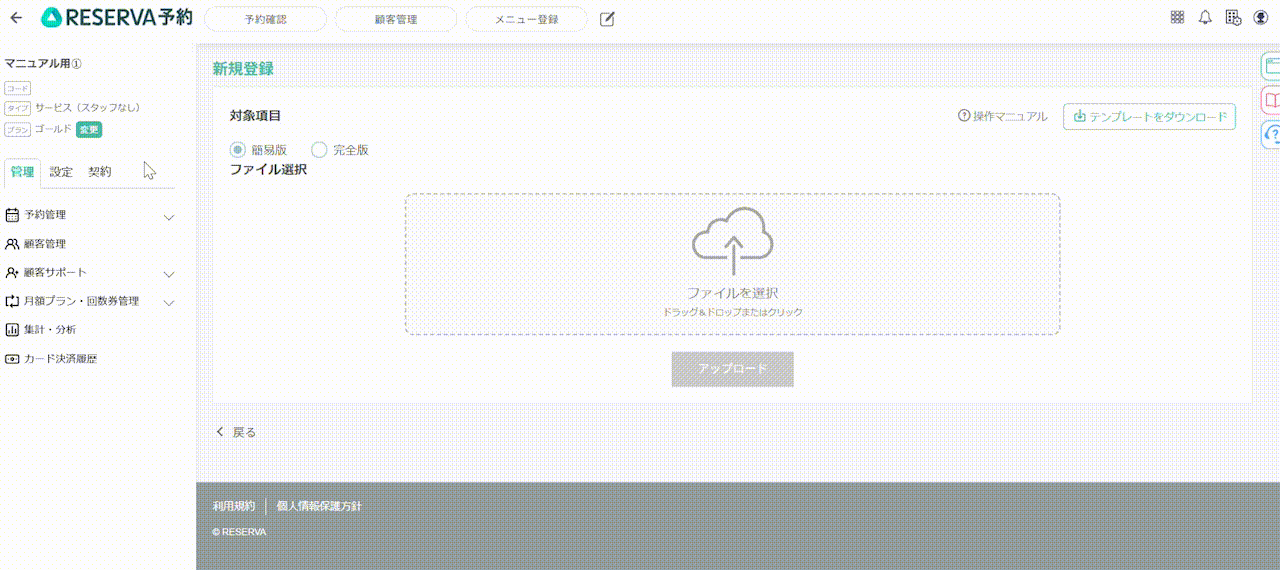Image resolution: width=1280 pixels, height=570 pixels.
Task: Switch to the 設定 tab
Action: (x=61, y=172)
